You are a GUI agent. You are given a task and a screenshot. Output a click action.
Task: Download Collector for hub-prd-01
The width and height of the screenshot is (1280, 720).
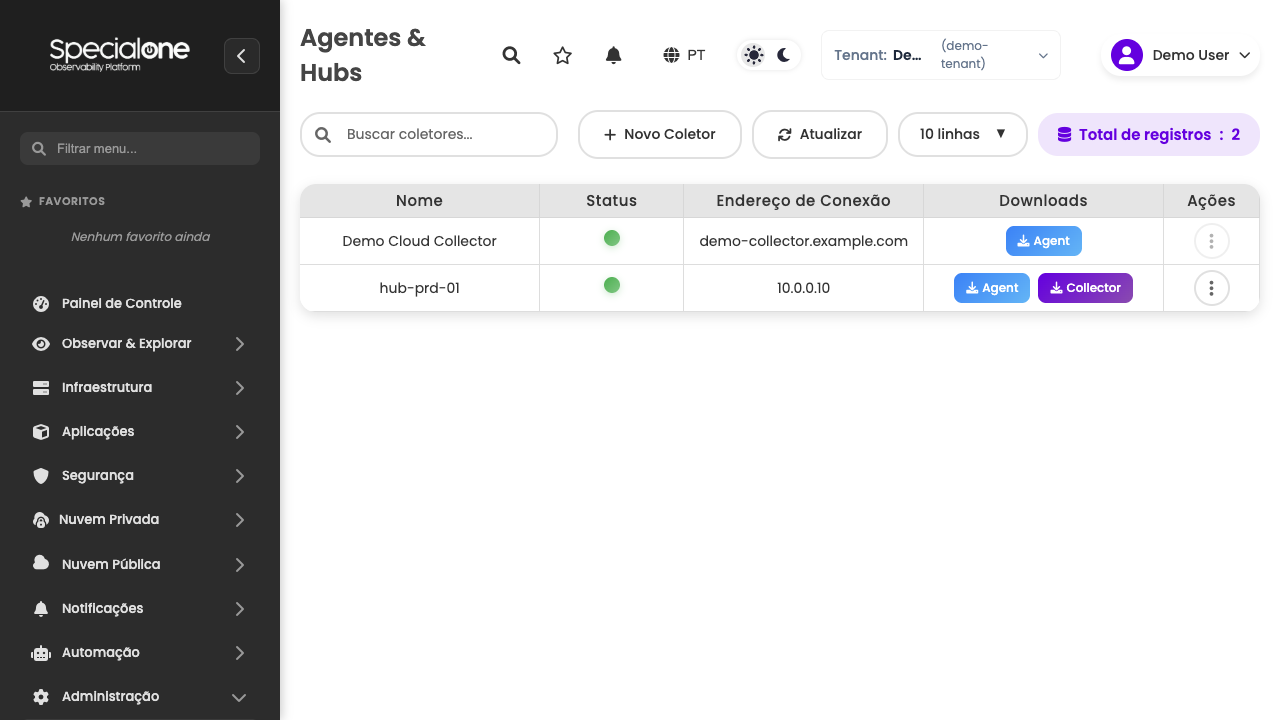tap(1085, 288)
